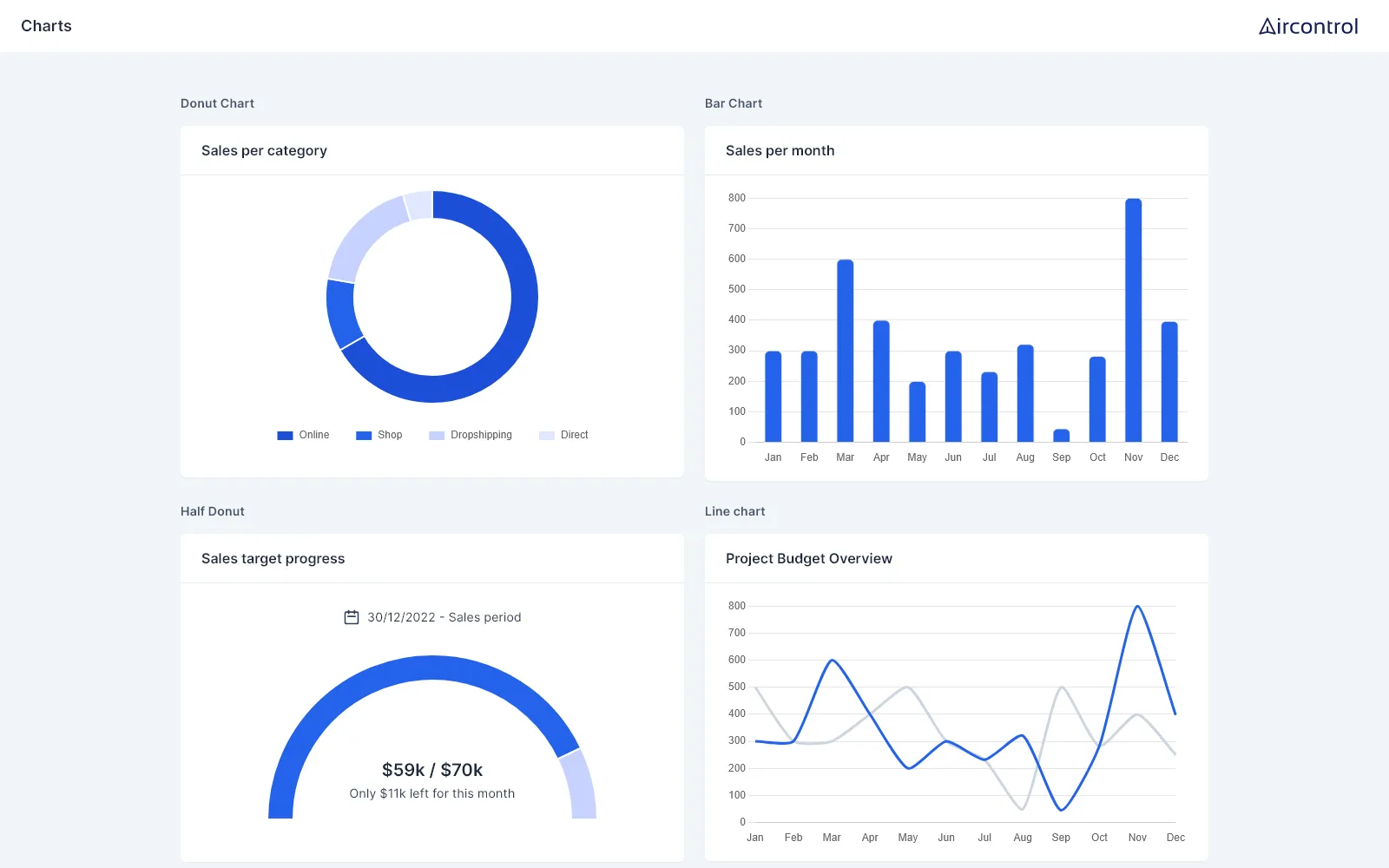Toggle the Dropshipping legend swatch

[437, 436]
